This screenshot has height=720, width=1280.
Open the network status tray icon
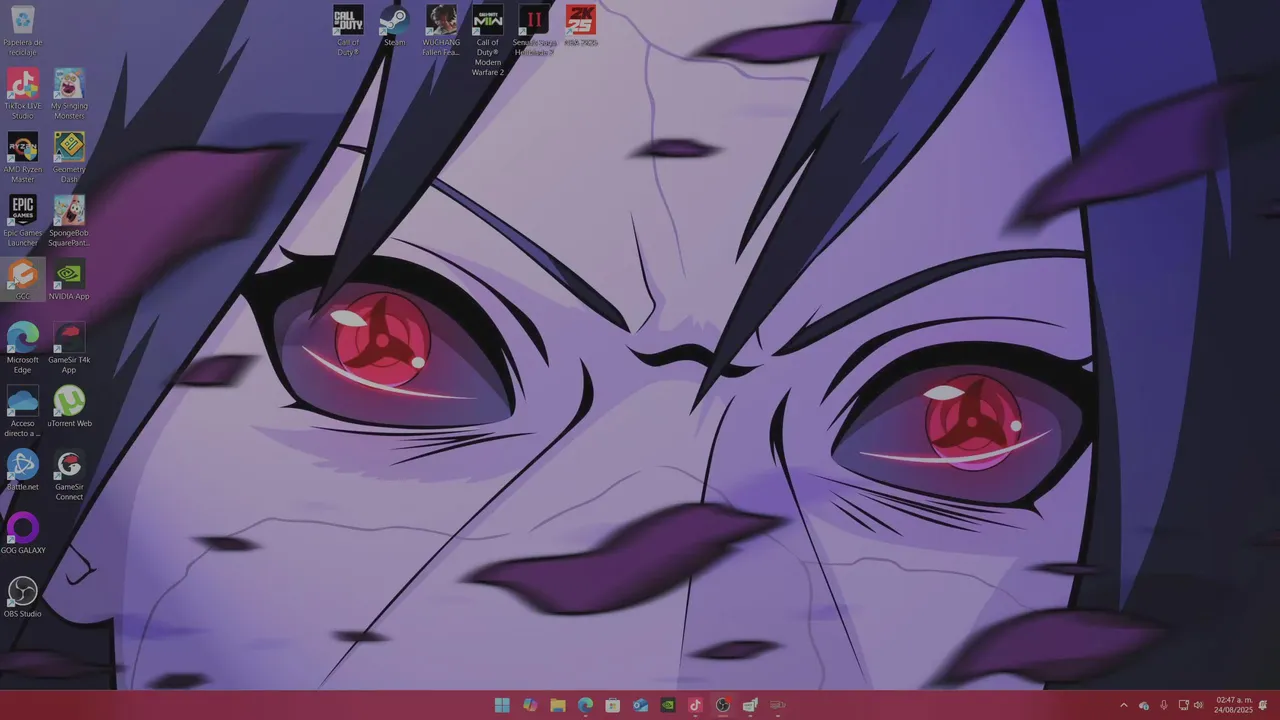[x=1183, y=705]
